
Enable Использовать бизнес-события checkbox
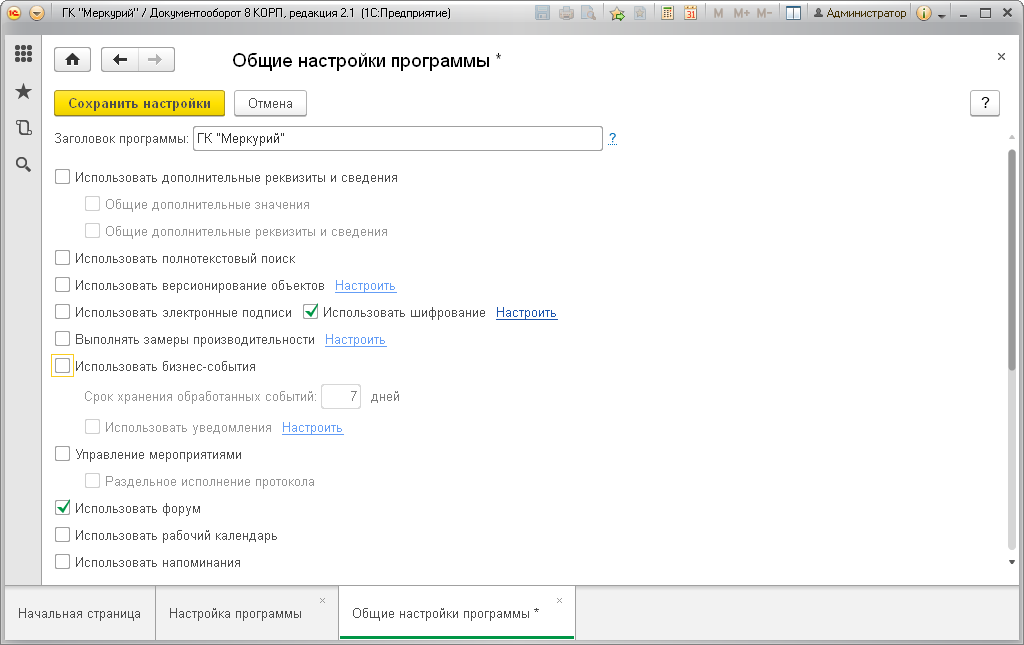click(x=62, y=366)
